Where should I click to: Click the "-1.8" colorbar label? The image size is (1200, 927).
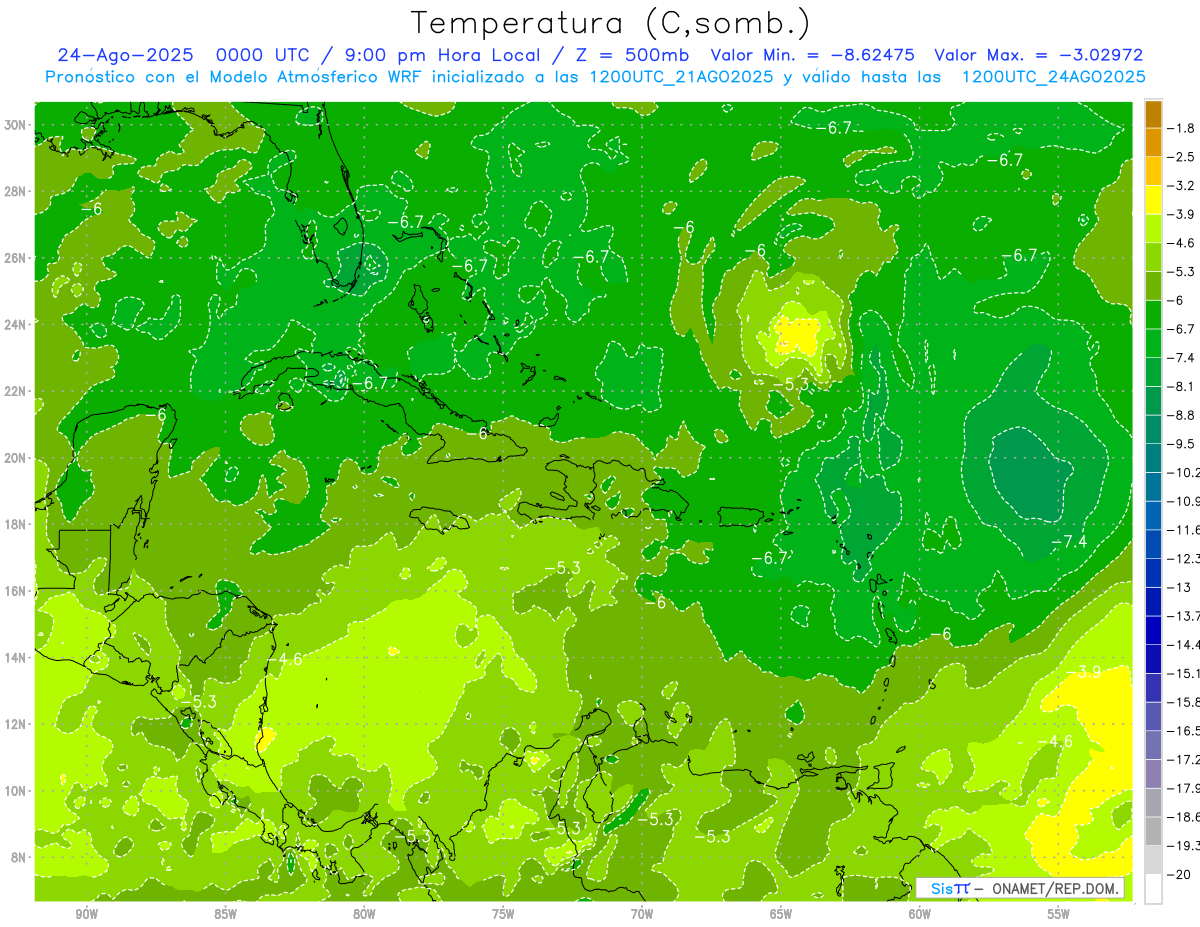point(1181,128)
